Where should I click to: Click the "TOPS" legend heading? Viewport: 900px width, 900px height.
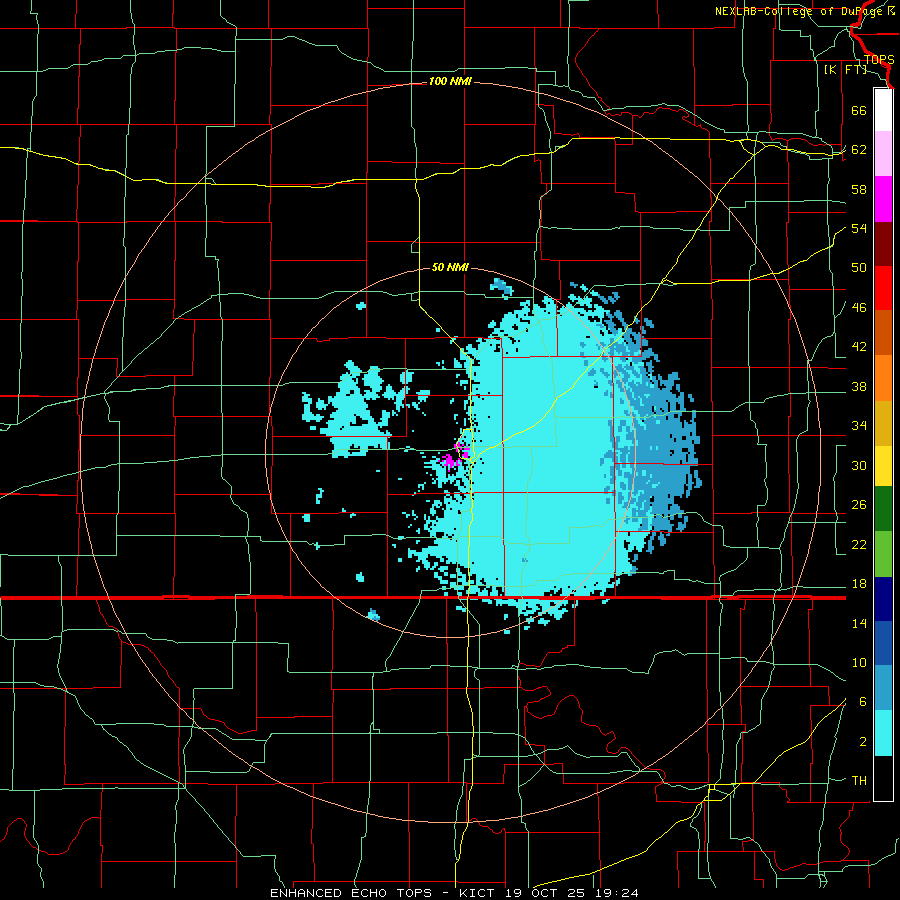[879, 60]
